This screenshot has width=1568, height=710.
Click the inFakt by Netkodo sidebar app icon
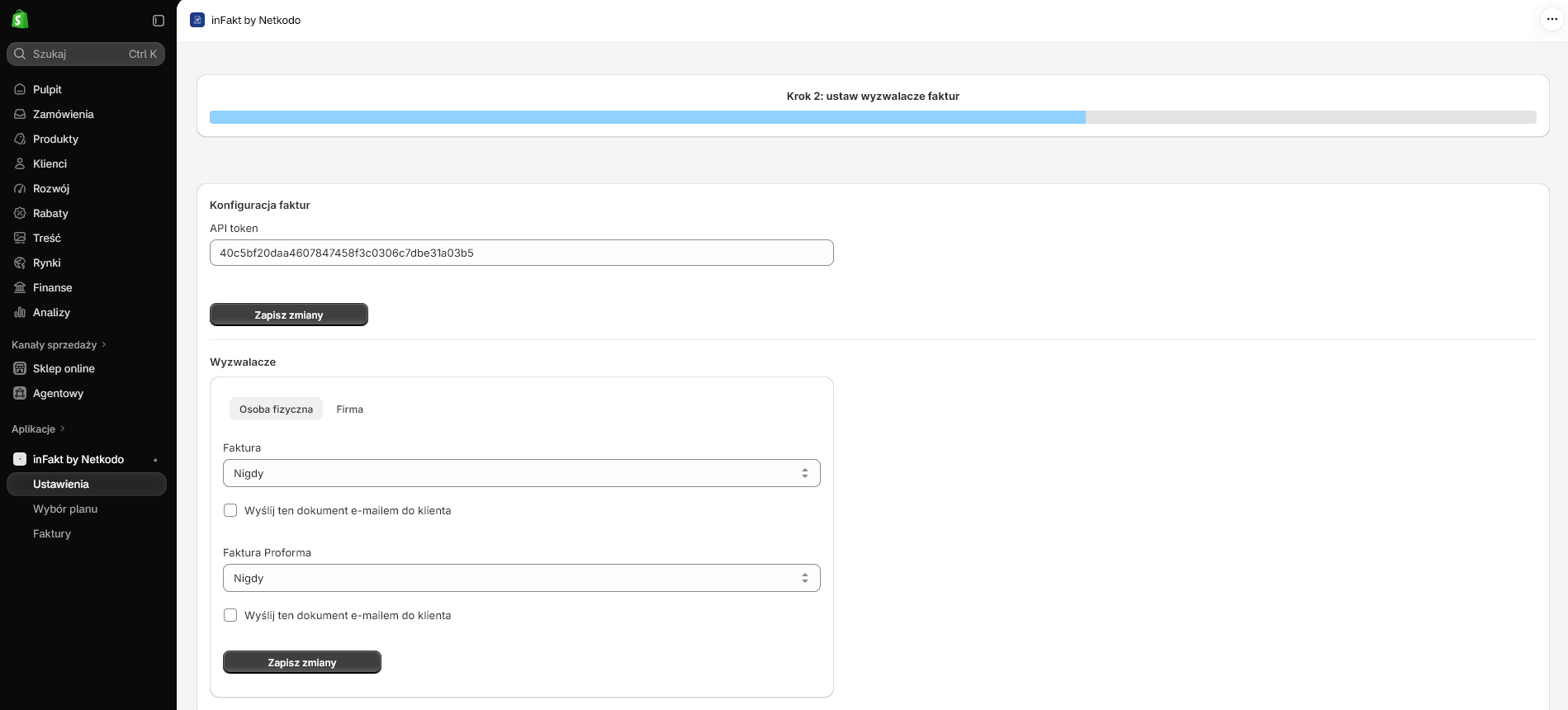pyautogui.click(x=20, y=459)
